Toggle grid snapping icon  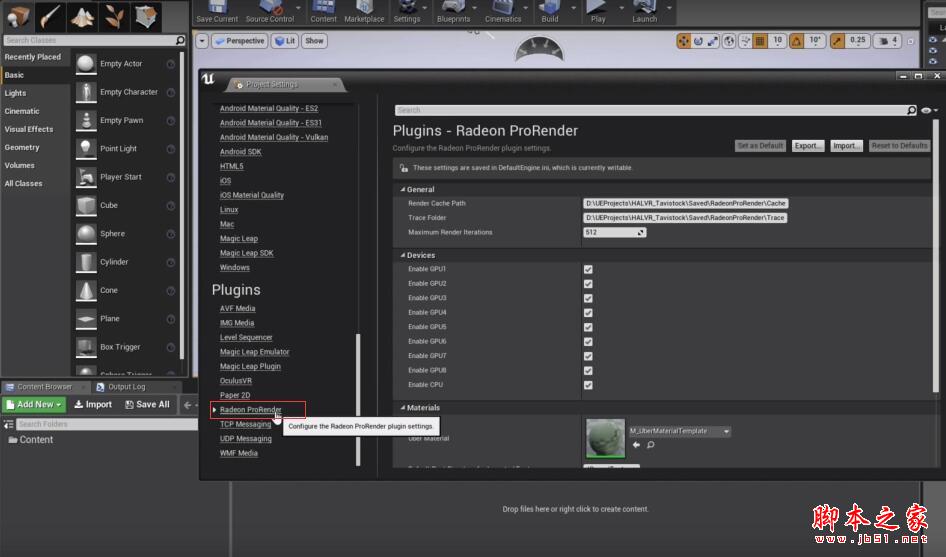pyautogui.click(x=760, y=40)
